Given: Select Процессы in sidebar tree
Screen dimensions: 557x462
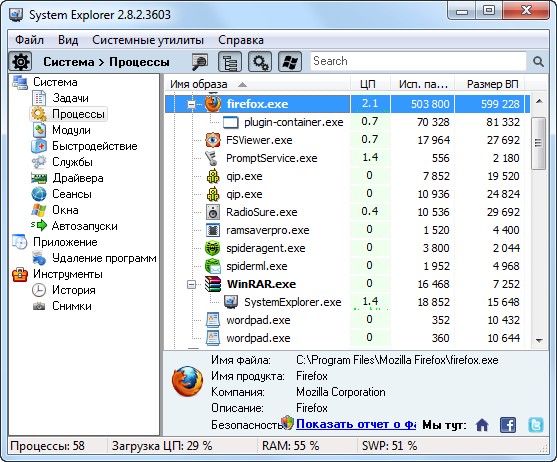Looking at the screenshot, I should [x=78, y=114].
